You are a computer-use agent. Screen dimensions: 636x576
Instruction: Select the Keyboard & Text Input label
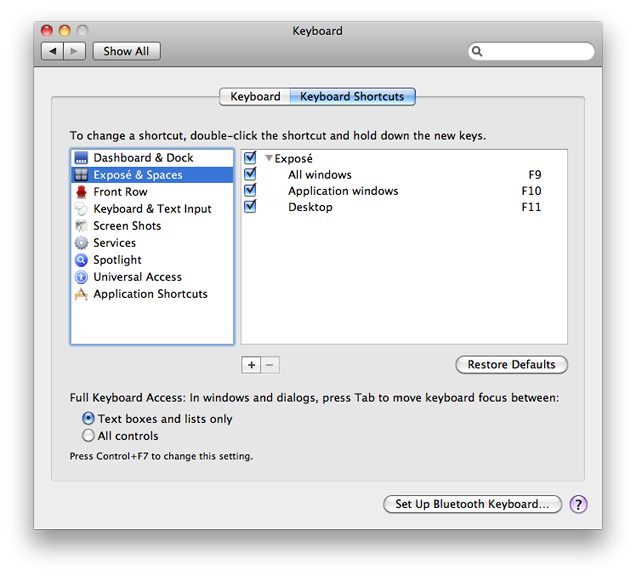click(153, 209)
